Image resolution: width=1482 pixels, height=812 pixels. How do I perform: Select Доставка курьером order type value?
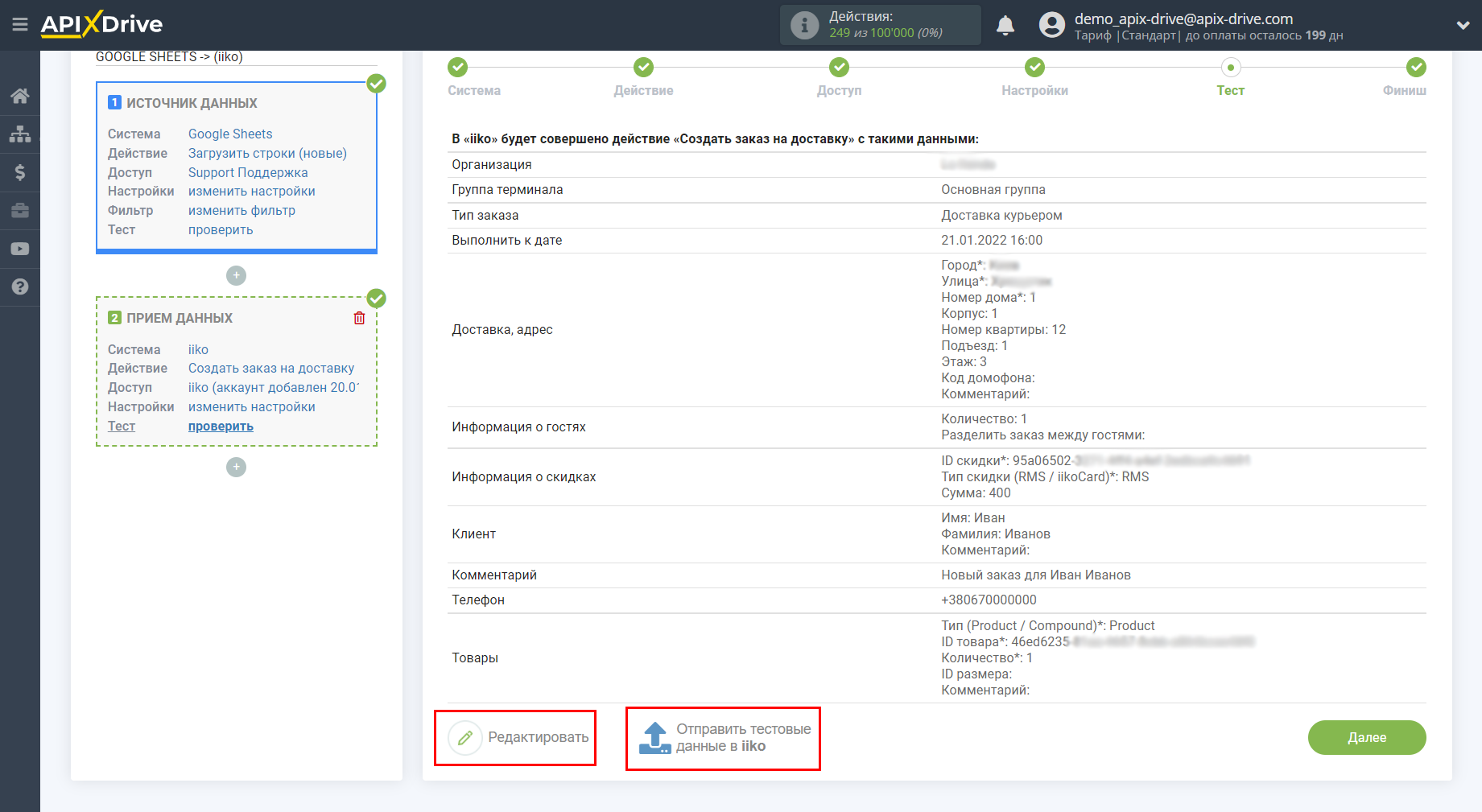(x=1001, y=216)
